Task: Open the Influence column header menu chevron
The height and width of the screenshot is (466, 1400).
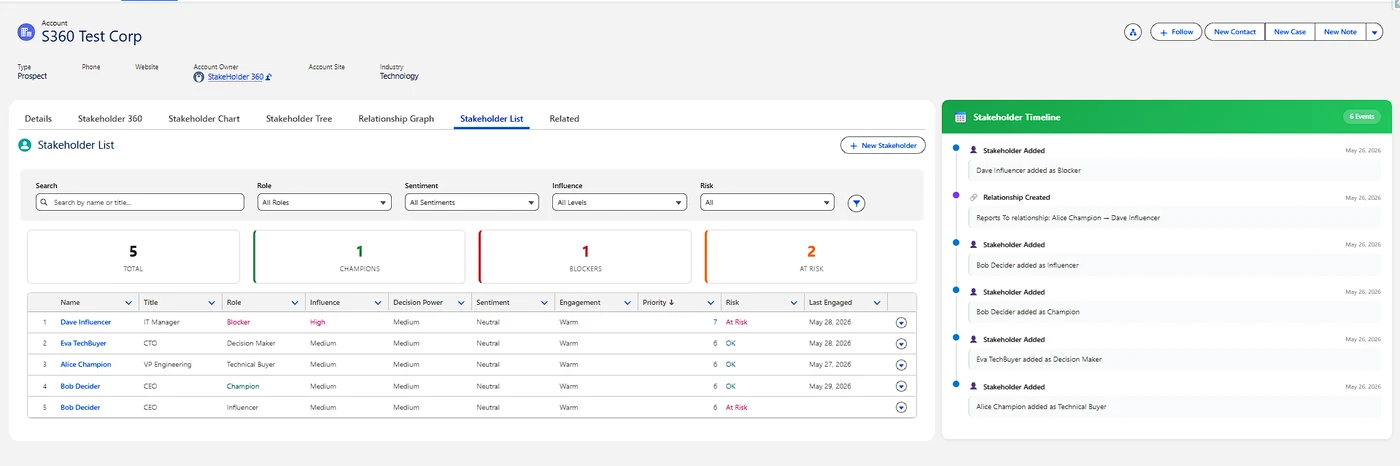Action: 378,302
